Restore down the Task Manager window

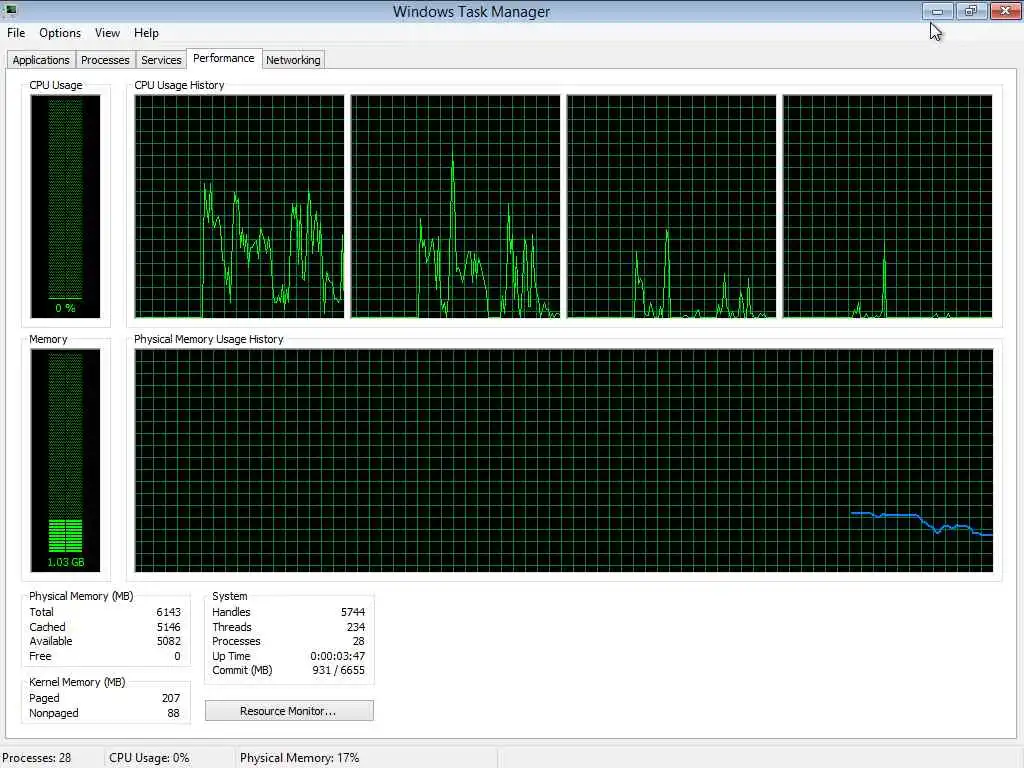pos(971,11)
